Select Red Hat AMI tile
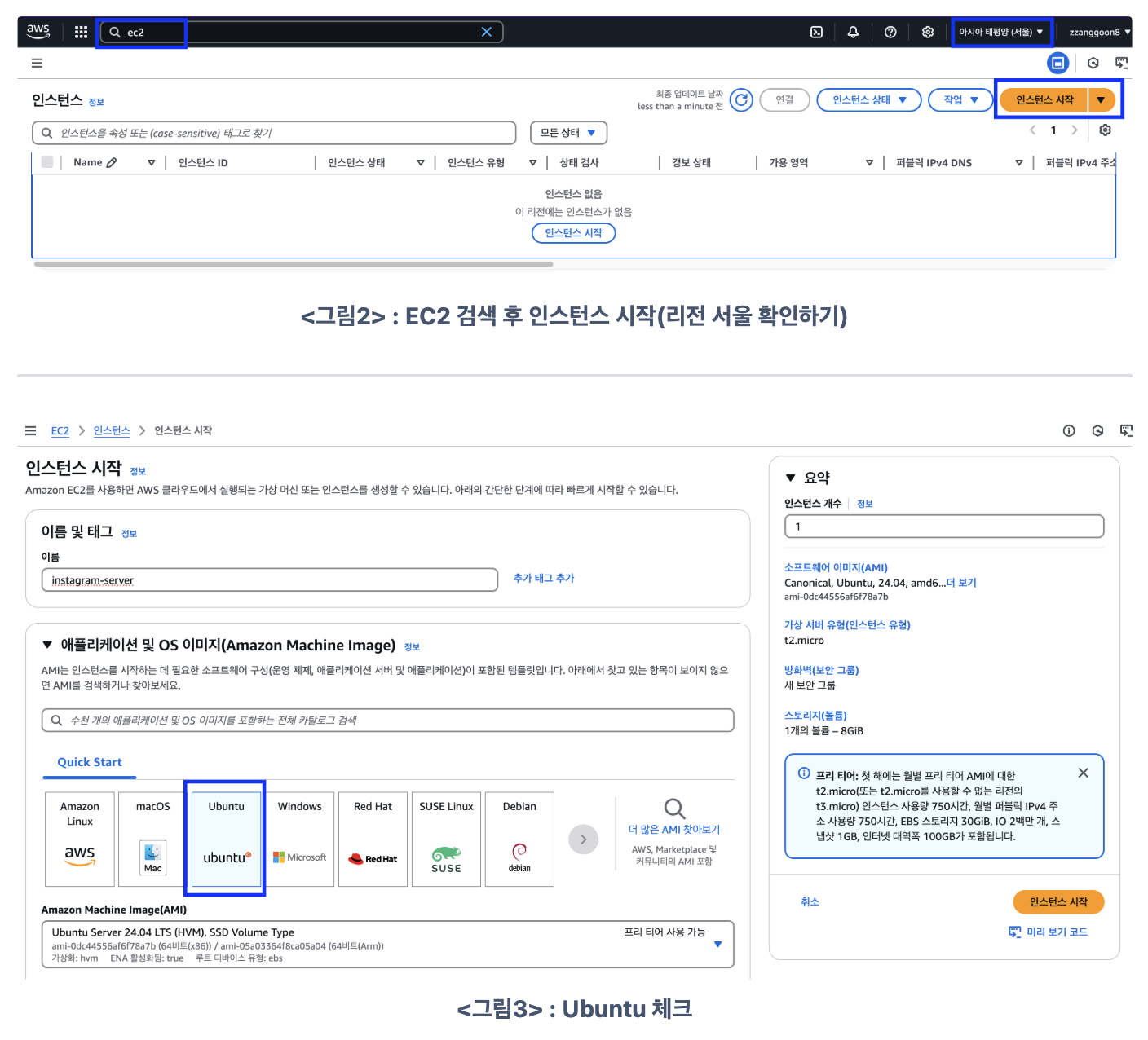This screenshot has width=1148, height=1040. tap(373, 839)
